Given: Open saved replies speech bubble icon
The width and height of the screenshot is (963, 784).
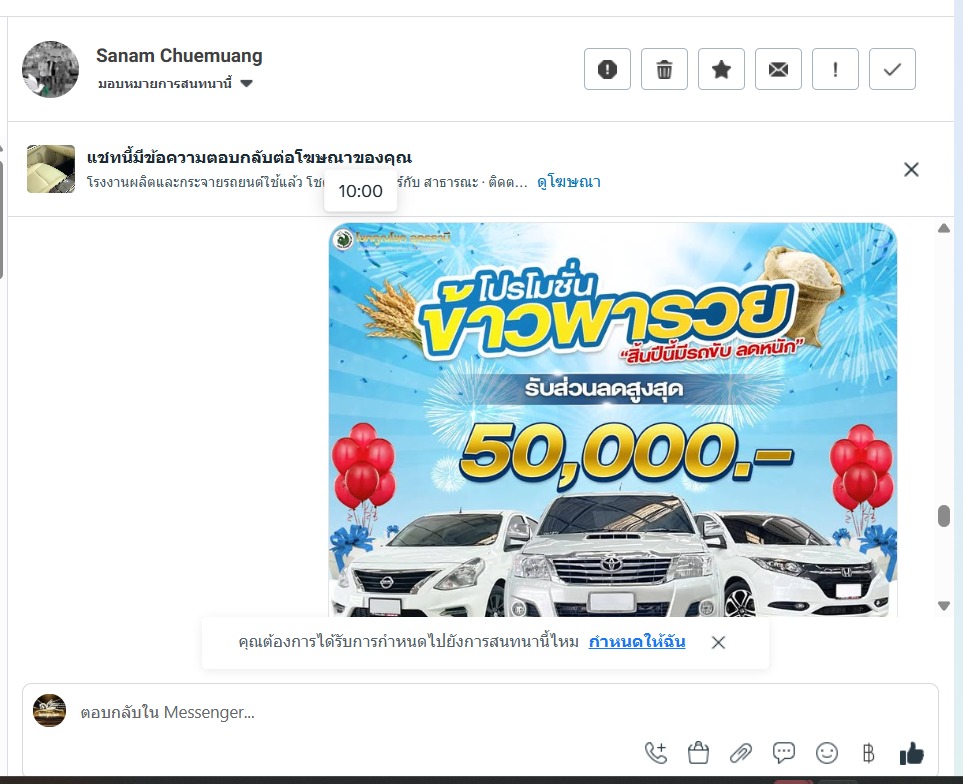Looking at the screenshot, I should point(784,753).
